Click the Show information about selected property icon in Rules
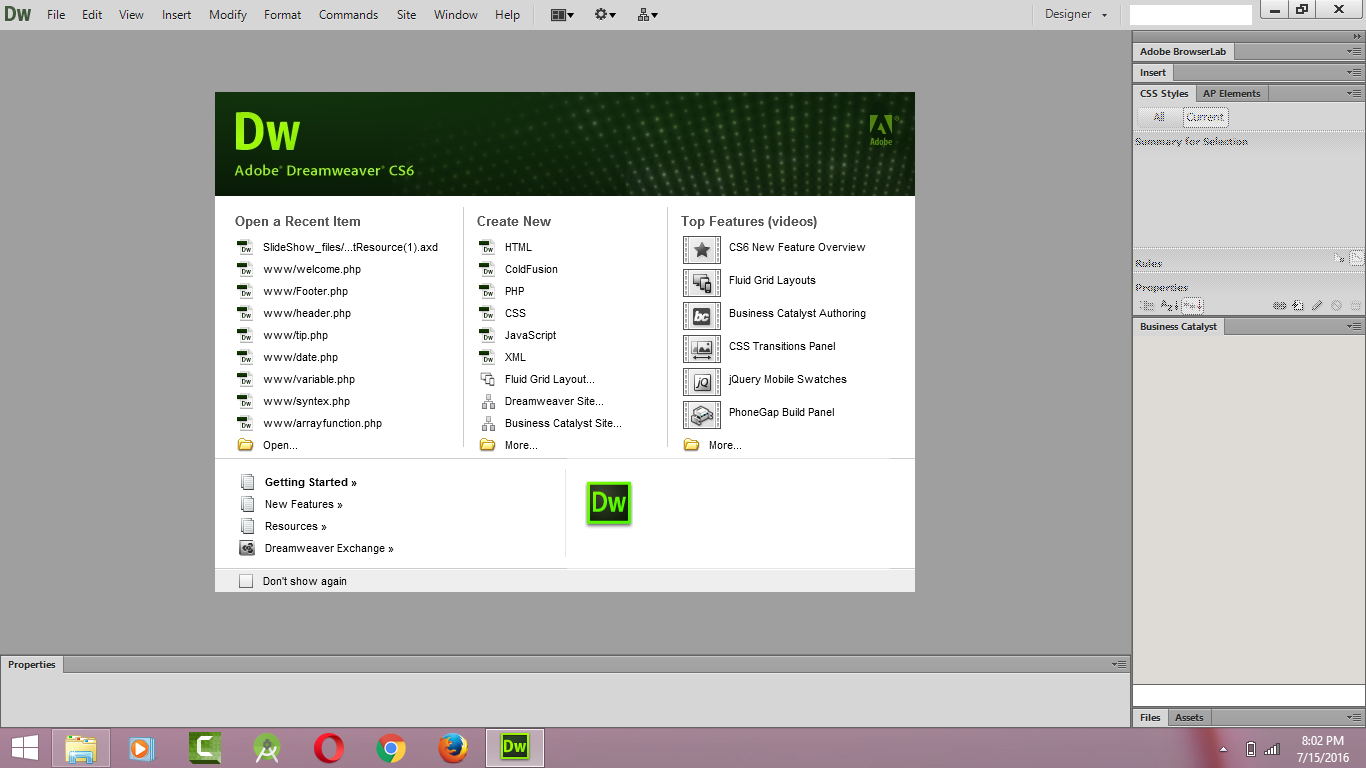The width and height of the screenshot is (1366, 768). [x=1340, y=258]
